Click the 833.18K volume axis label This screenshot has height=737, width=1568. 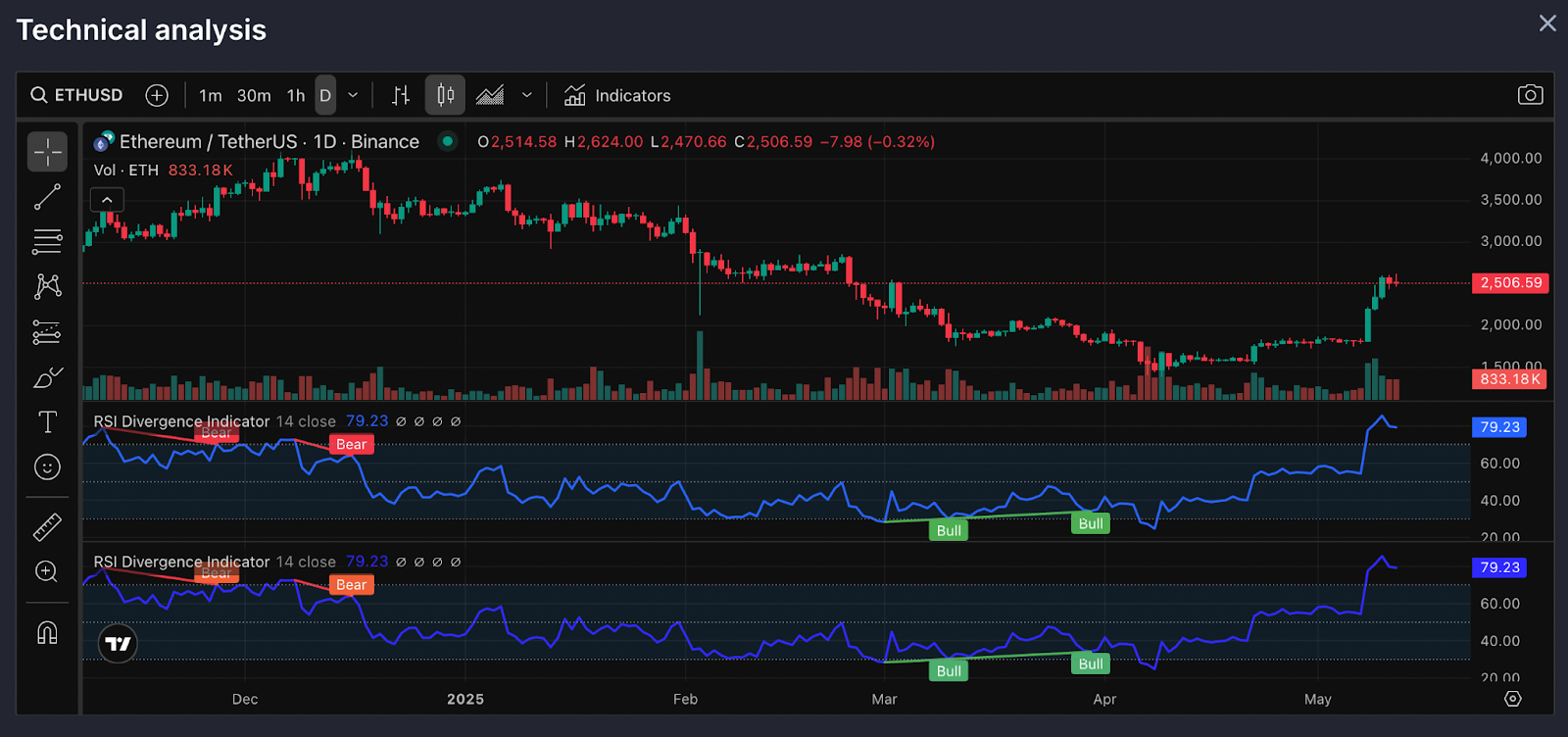pyautogui.click(x=1510, y=378)
